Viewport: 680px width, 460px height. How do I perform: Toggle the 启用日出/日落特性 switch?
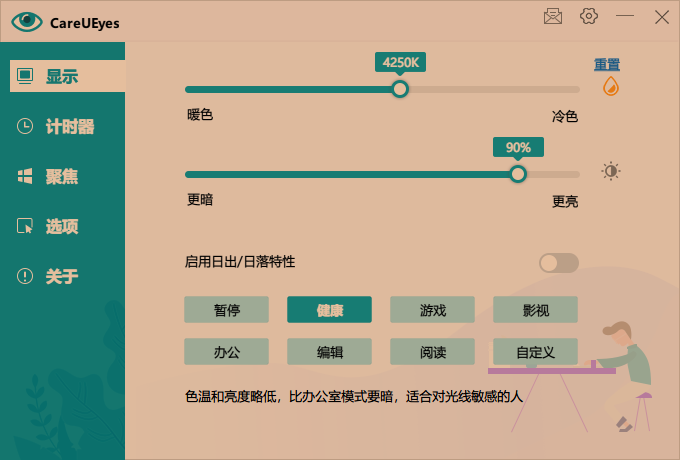point(559,263)
